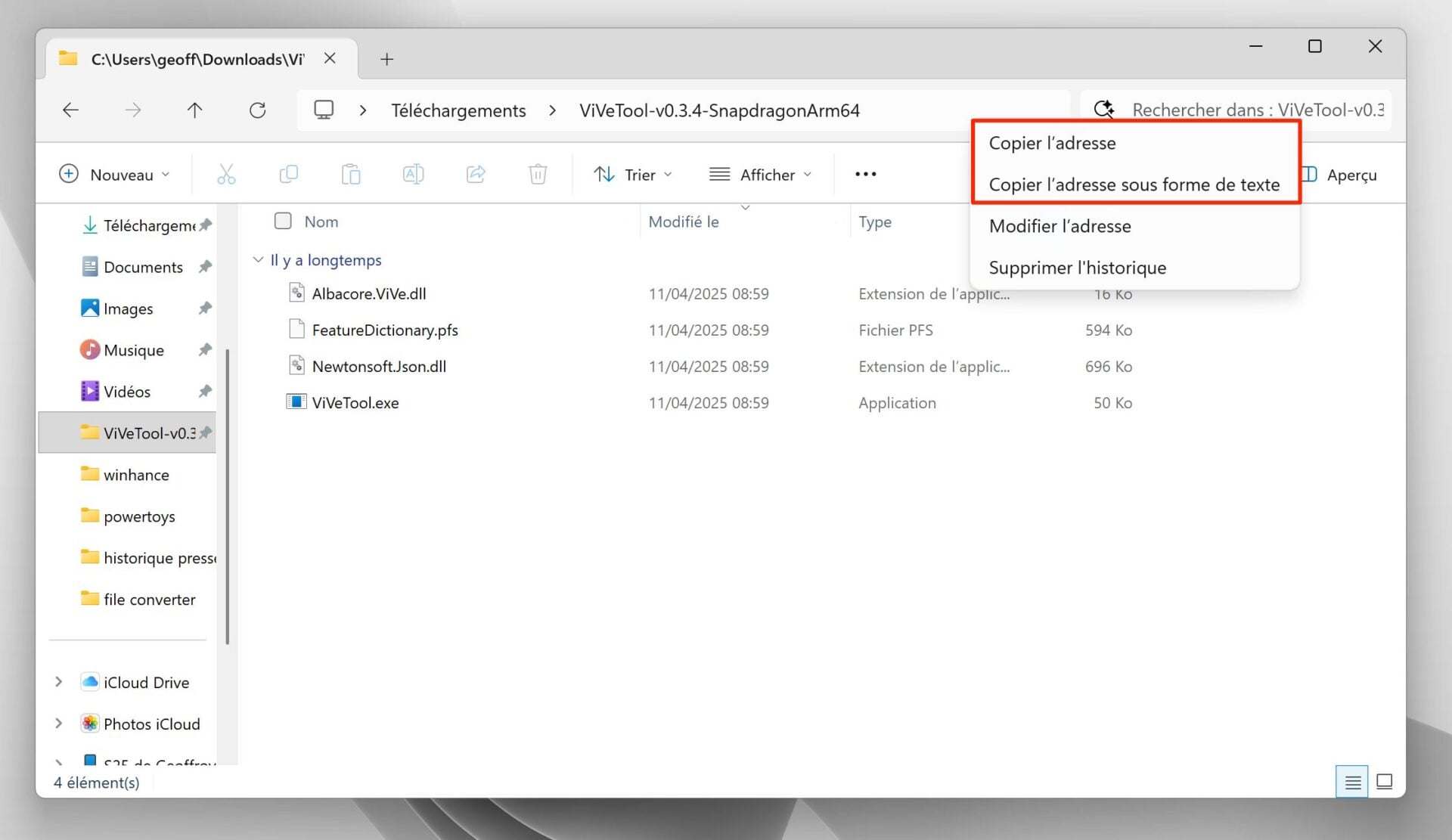Screen dimensions: 1452x840
Task: Click the Copy icon in the toolbar
Action: click(x=288, y=174)
